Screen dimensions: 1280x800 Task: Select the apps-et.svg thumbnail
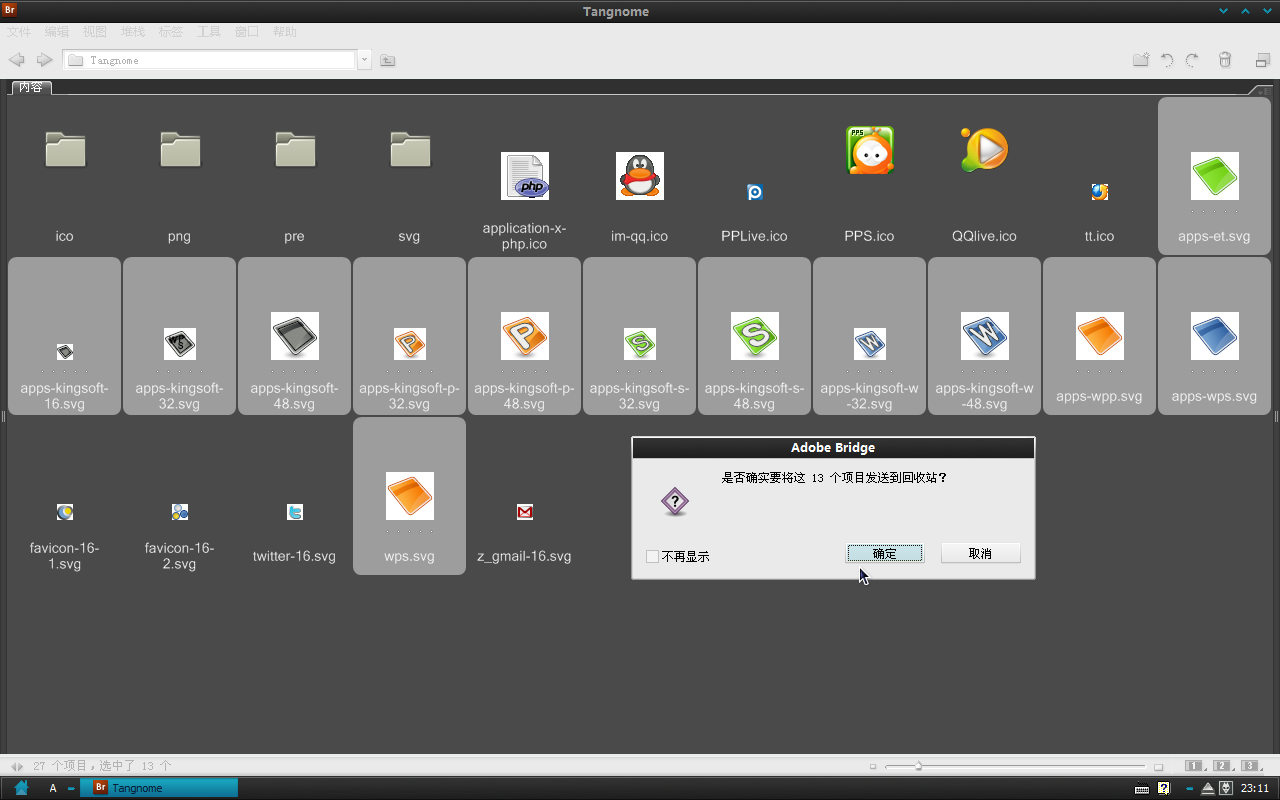point(1214,176)
